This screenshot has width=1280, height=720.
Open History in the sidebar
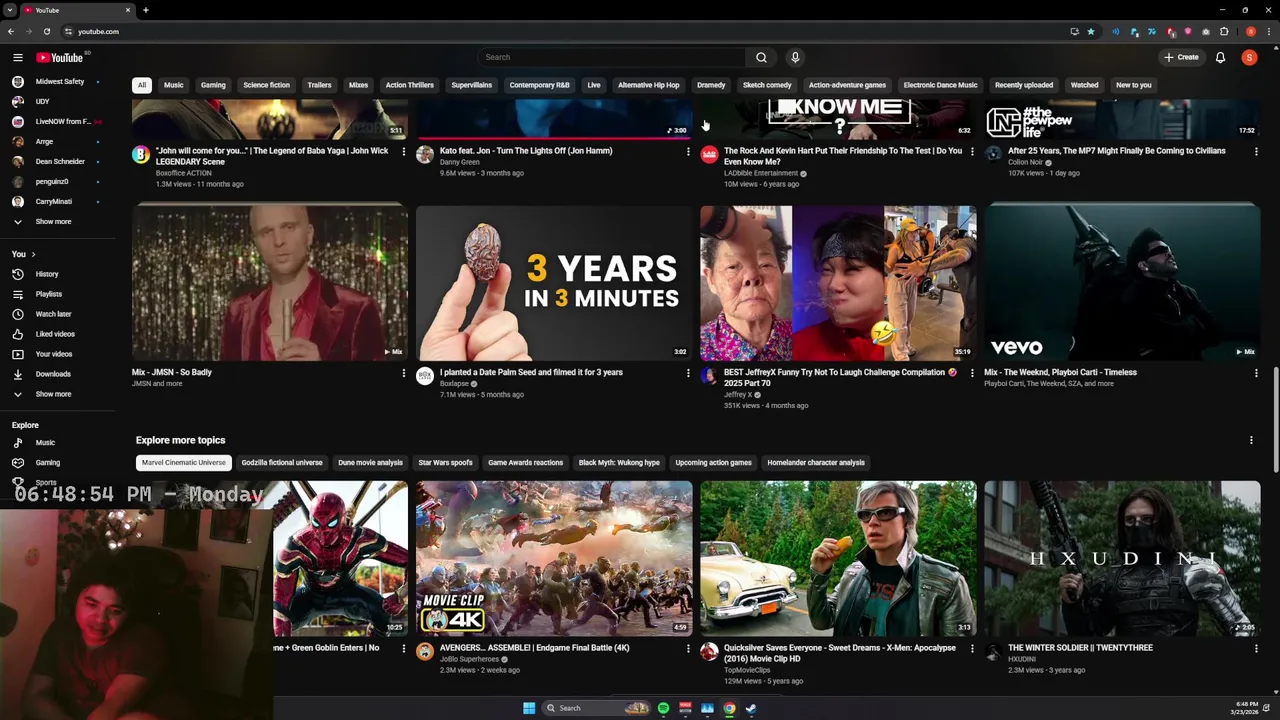pos(47,274)
